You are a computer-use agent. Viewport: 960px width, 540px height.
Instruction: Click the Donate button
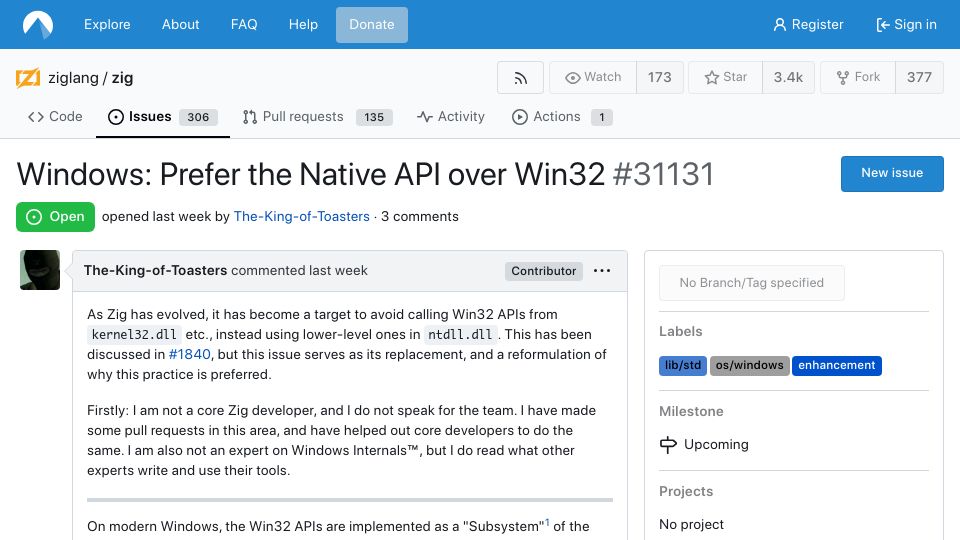pos(372,25)
